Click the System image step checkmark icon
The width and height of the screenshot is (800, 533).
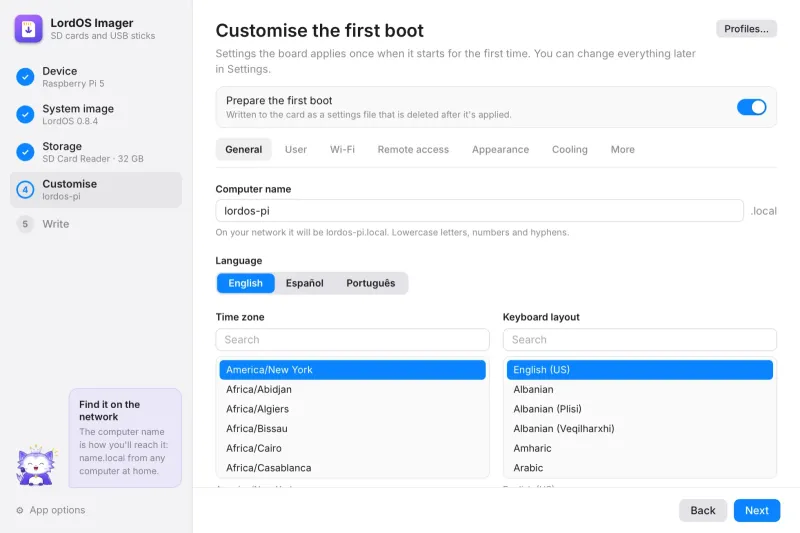pyautogui.click(x=25, y=115)
